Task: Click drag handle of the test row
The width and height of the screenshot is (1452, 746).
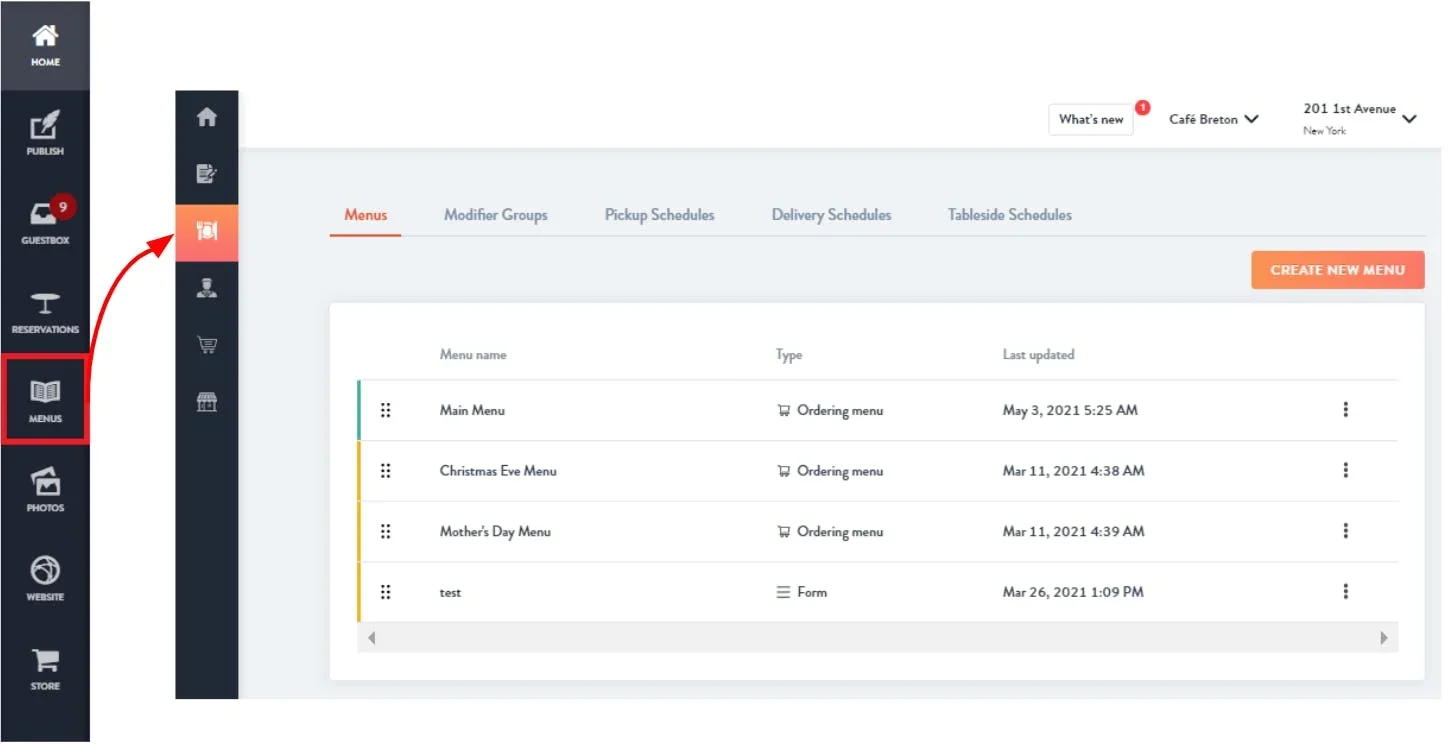Action: (x=386, y=592)
